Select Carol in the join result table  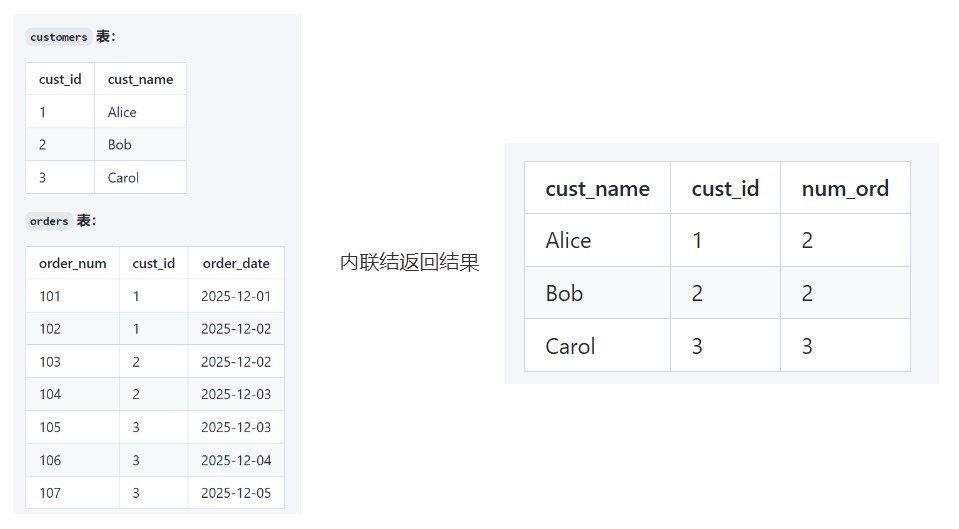pos(570,346)
